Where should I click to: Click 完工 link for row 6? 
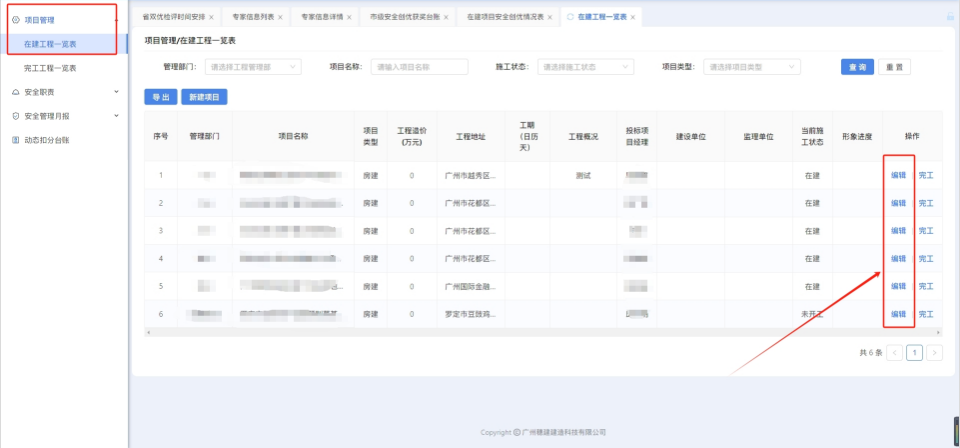tap(926, 315)
